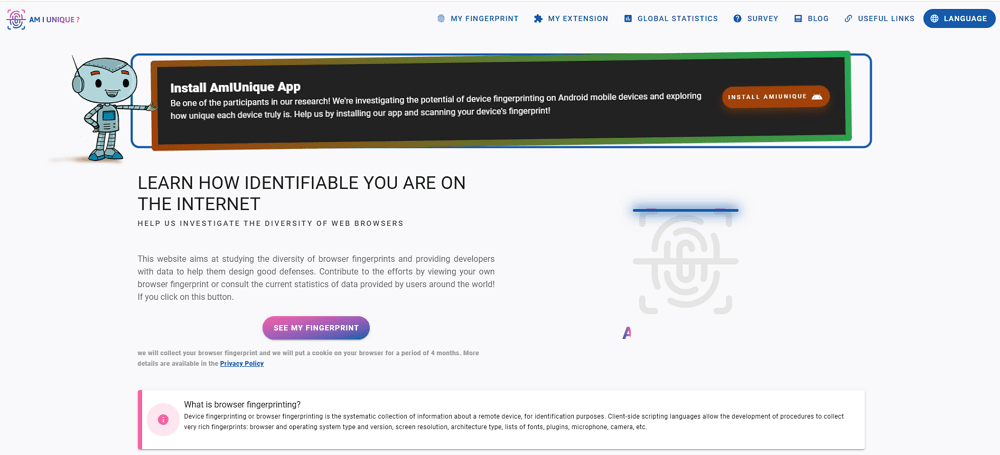Screen dimensions: 1000x455
Task: Click the puzzle piece icon beside My Extension
Action: click(538, 19)
